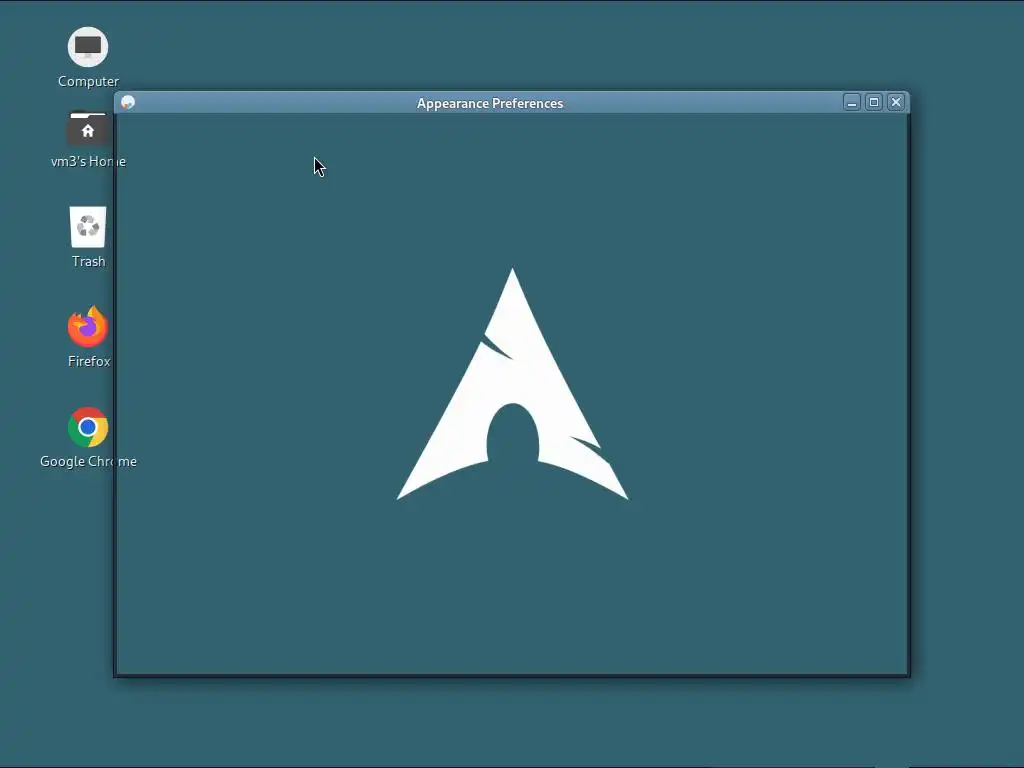Launch Firefox from the desktop
1024x768 pixels.
pyautogui.click(x=88, y=327)
